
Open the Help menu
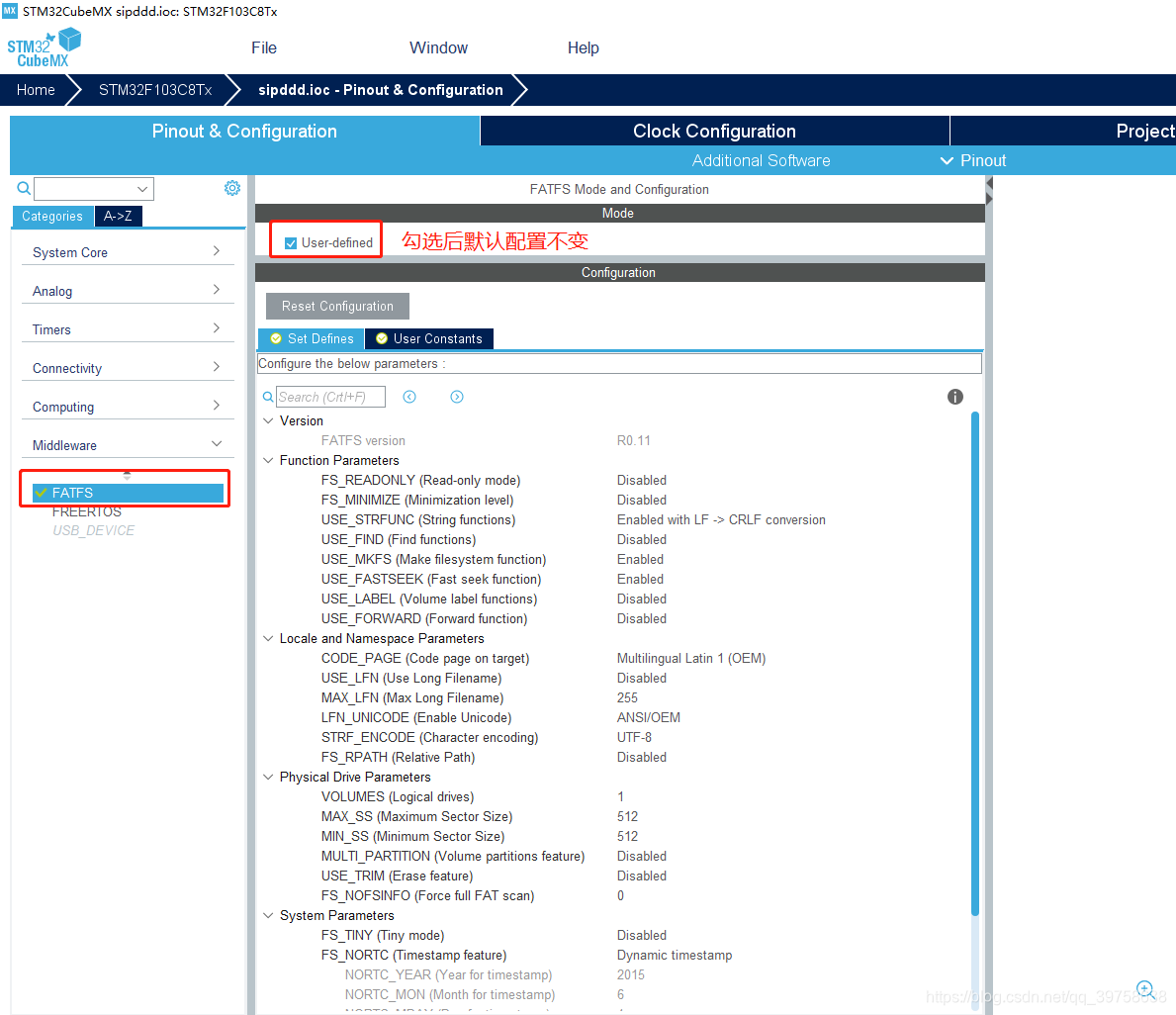click(583, 48)
